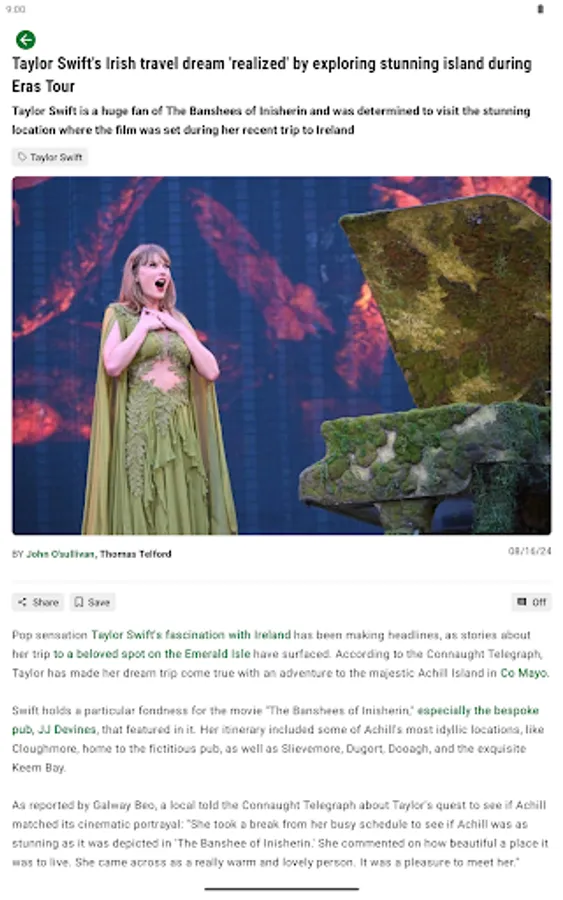
Task: Tap the bottom navigation handle bar
Action: point(281,889)
